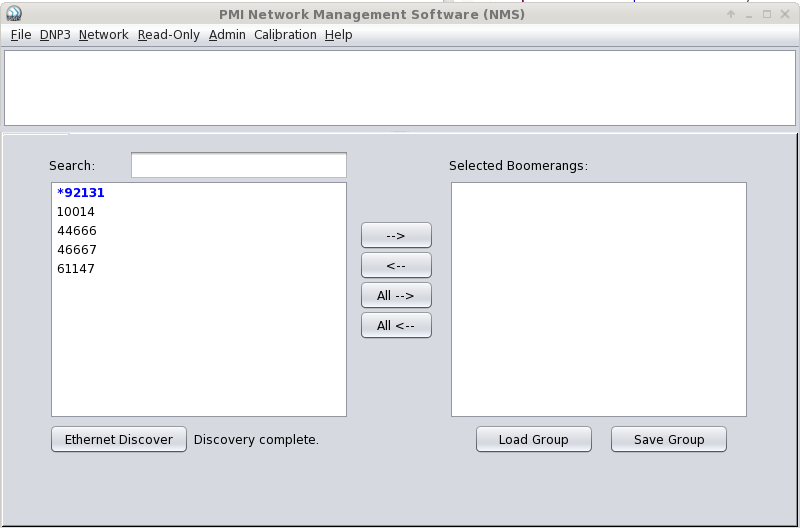Click the Discovery complete status text
The height and width of the screenshot is (528, 800).
click(256, 440)
